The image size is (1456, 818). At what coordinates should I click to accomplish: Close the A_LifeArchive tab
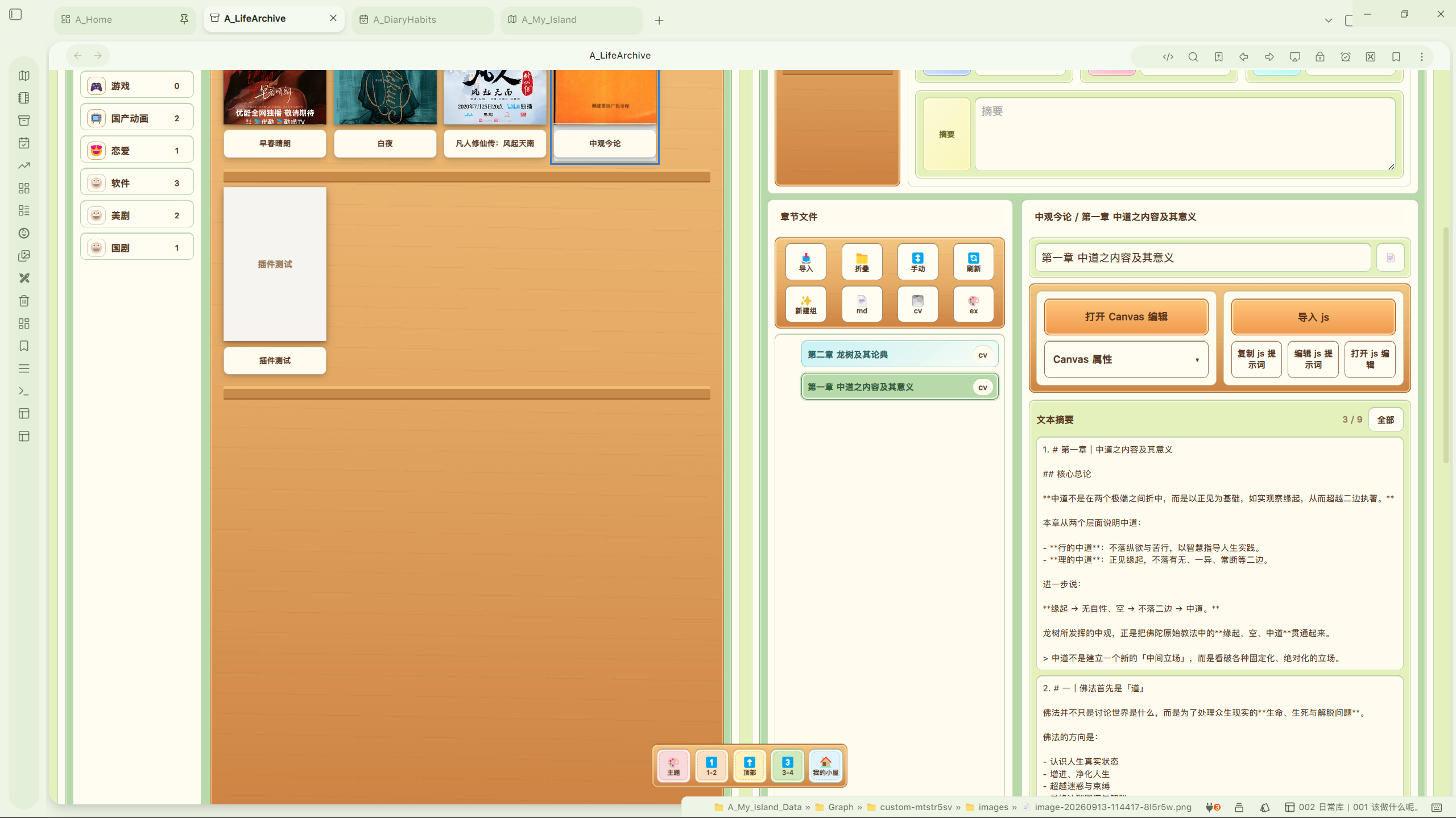(x=333, y=18)
